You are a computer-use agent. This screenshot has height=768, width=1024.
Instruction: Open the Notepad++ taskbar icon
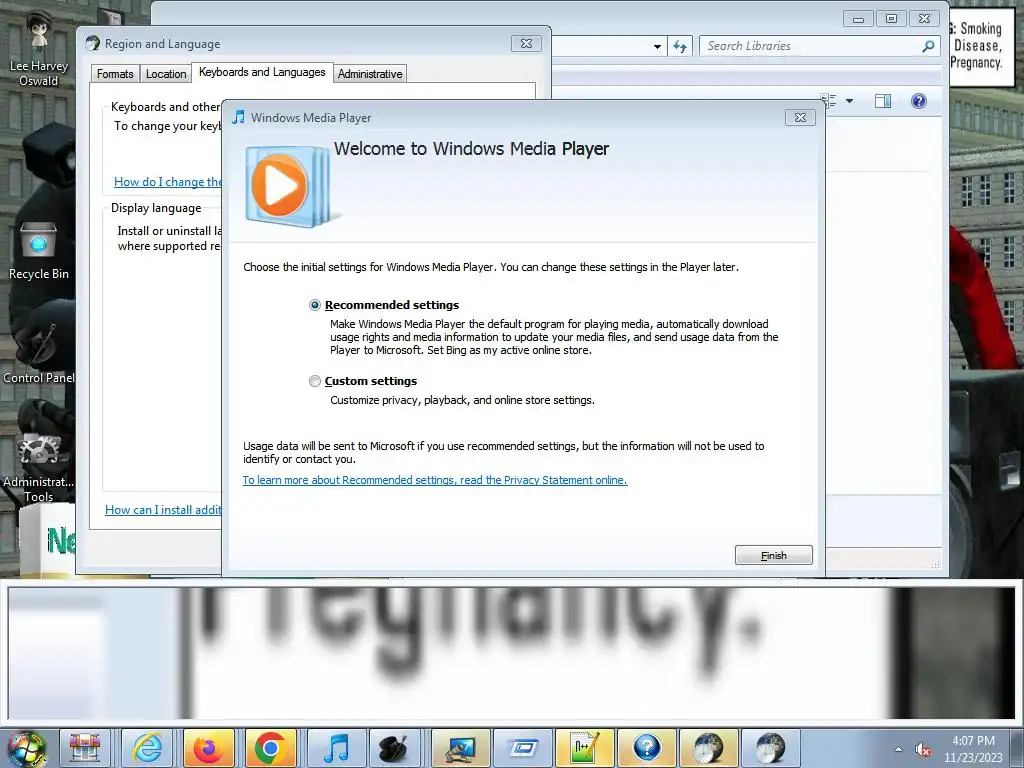tap(584, 748)
